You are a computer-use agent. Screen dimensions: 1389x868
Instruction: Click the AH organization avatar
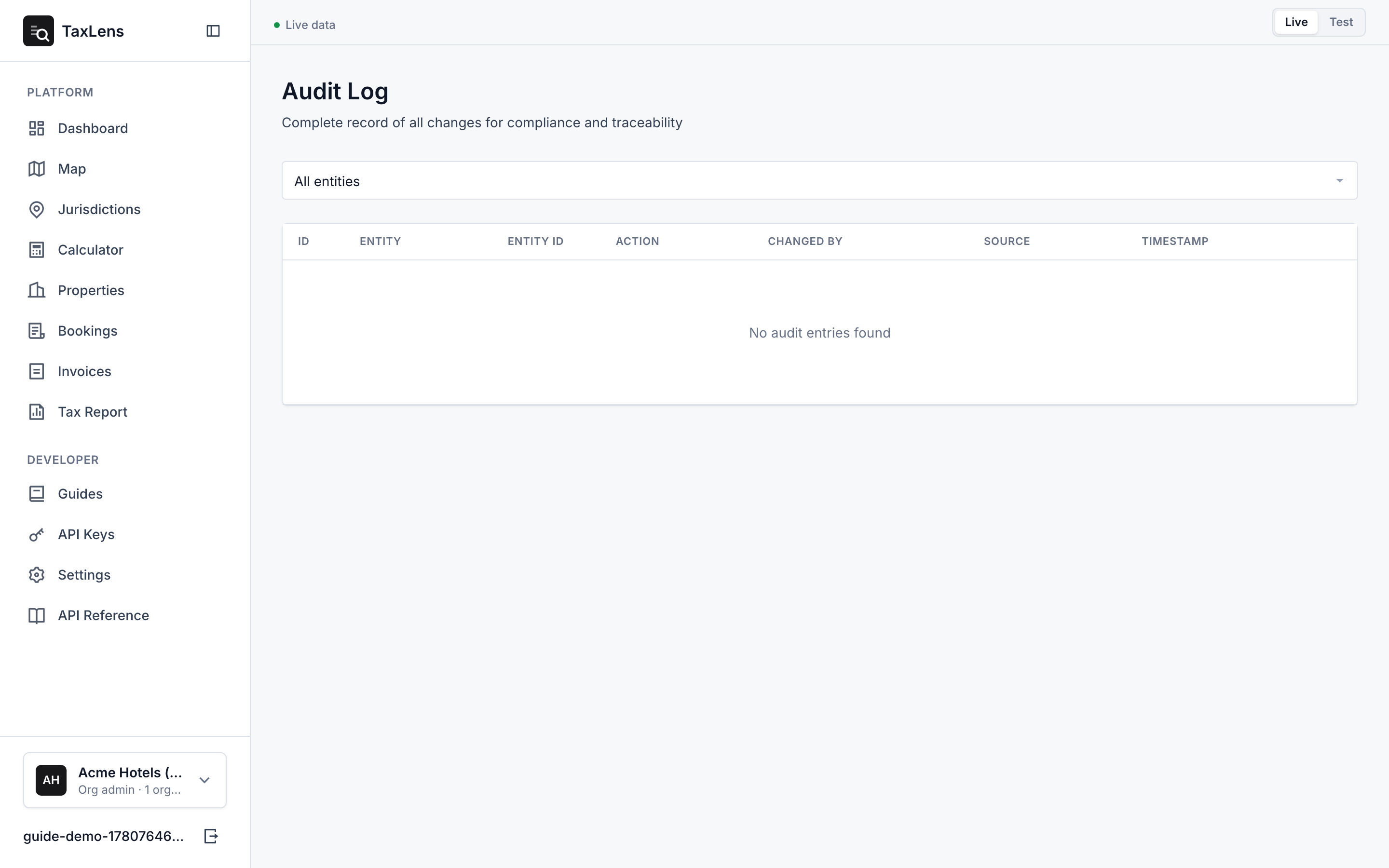pos(51,780)
